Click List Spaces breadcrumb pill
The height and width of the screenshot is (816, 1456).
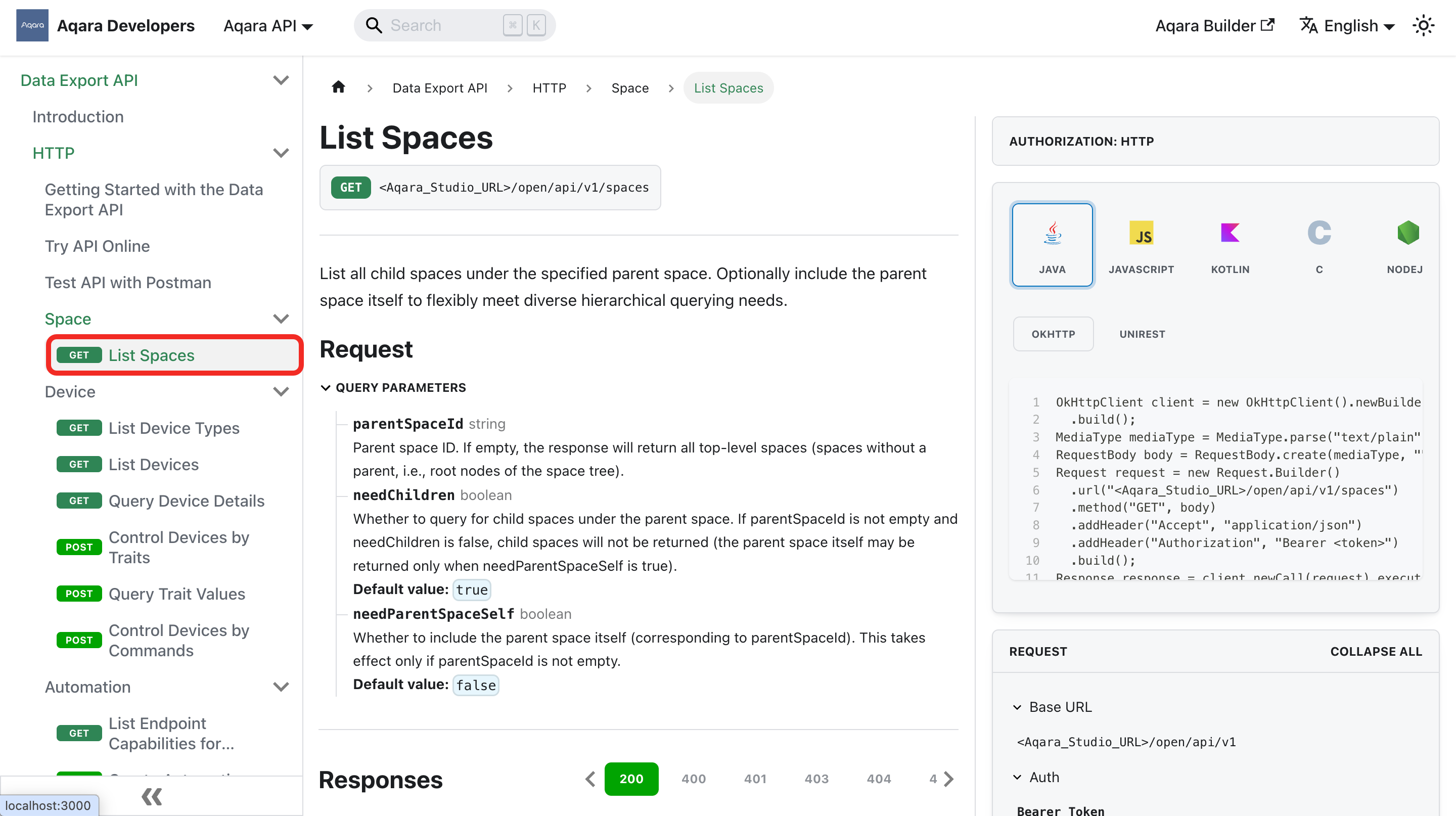[728, 88]
